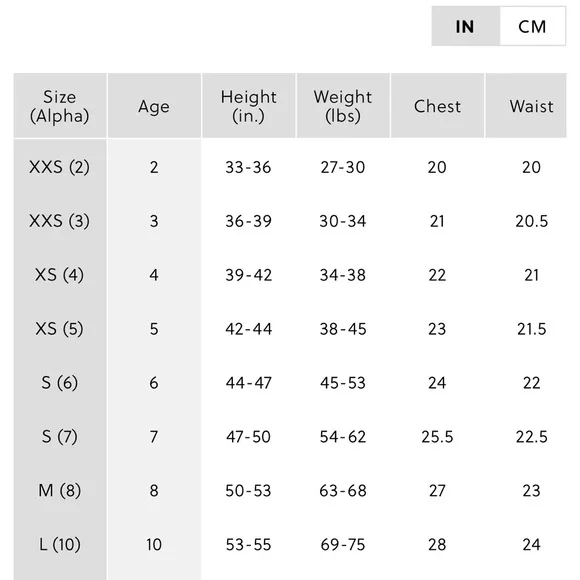Click the 21.5 waist measurement cell

tap(532, 329)
